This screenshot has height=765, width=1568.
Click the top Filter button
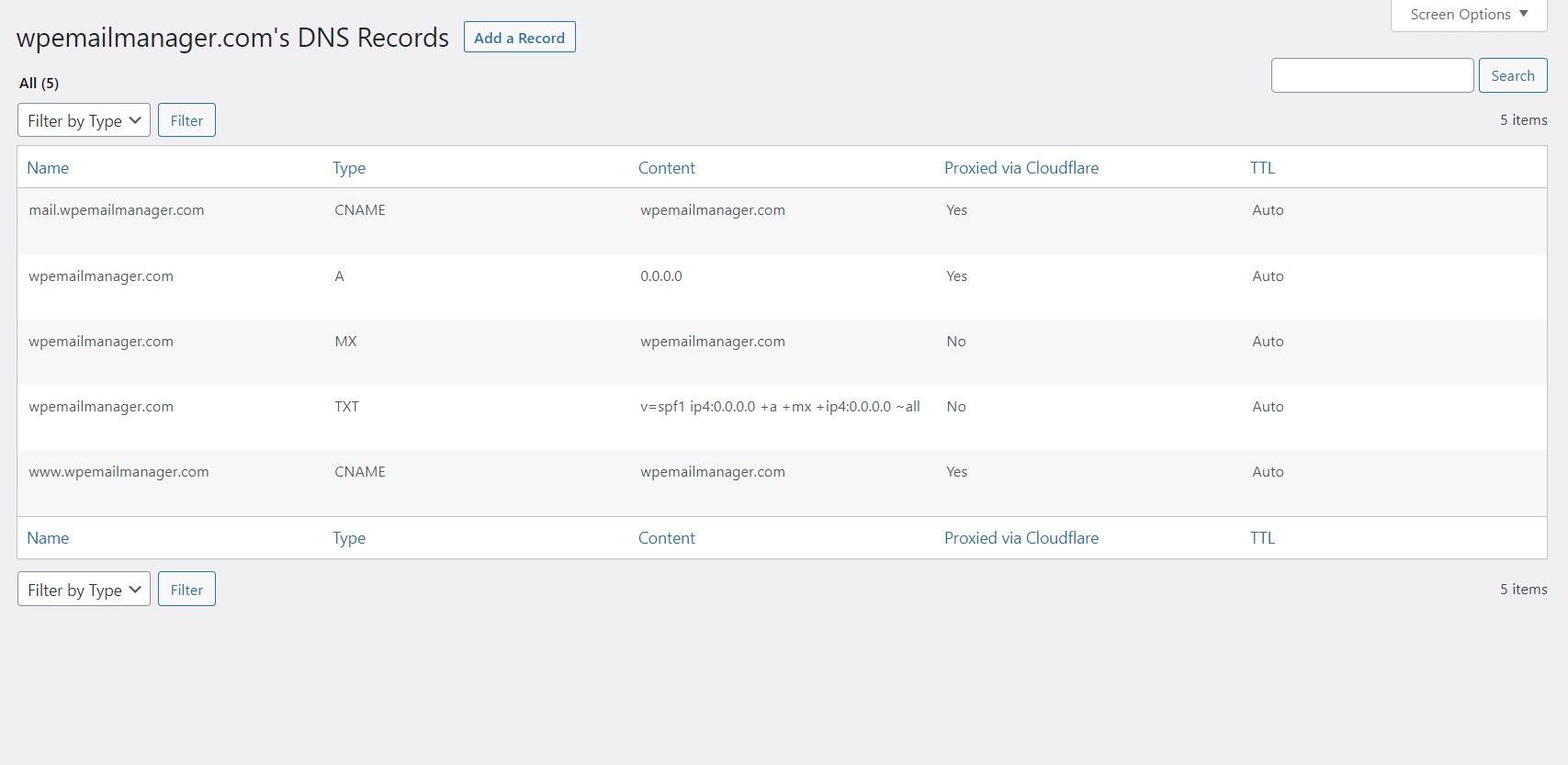186,120
